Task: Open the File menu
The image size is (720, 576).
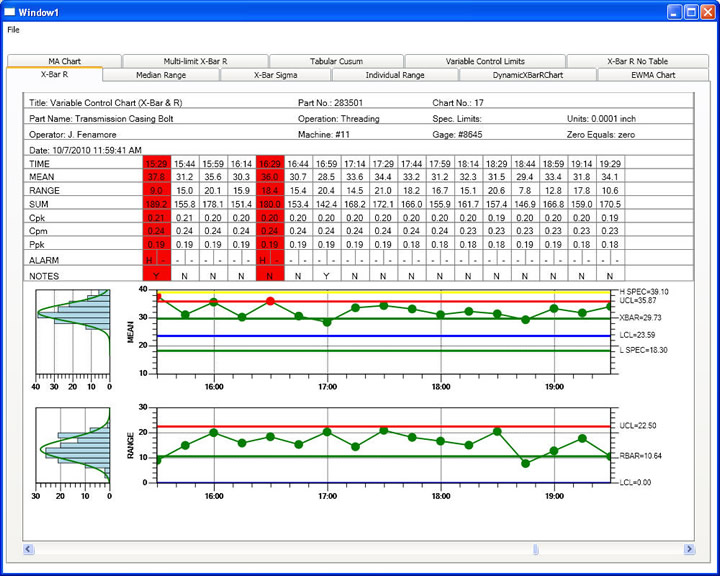Action: pyautogui.click(x=13, y=30)
